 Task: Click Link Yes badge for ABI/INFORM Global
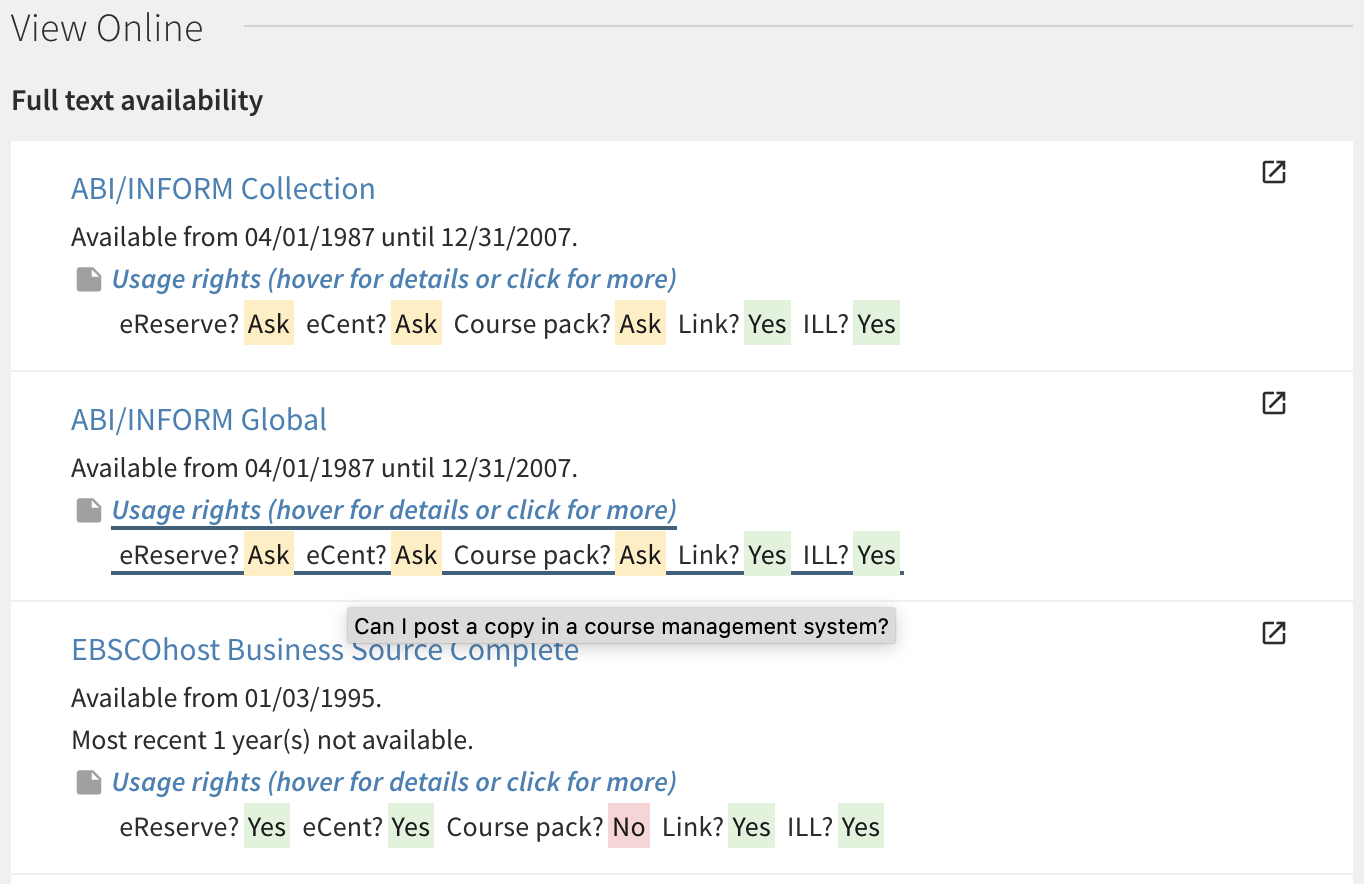[767, 555]
